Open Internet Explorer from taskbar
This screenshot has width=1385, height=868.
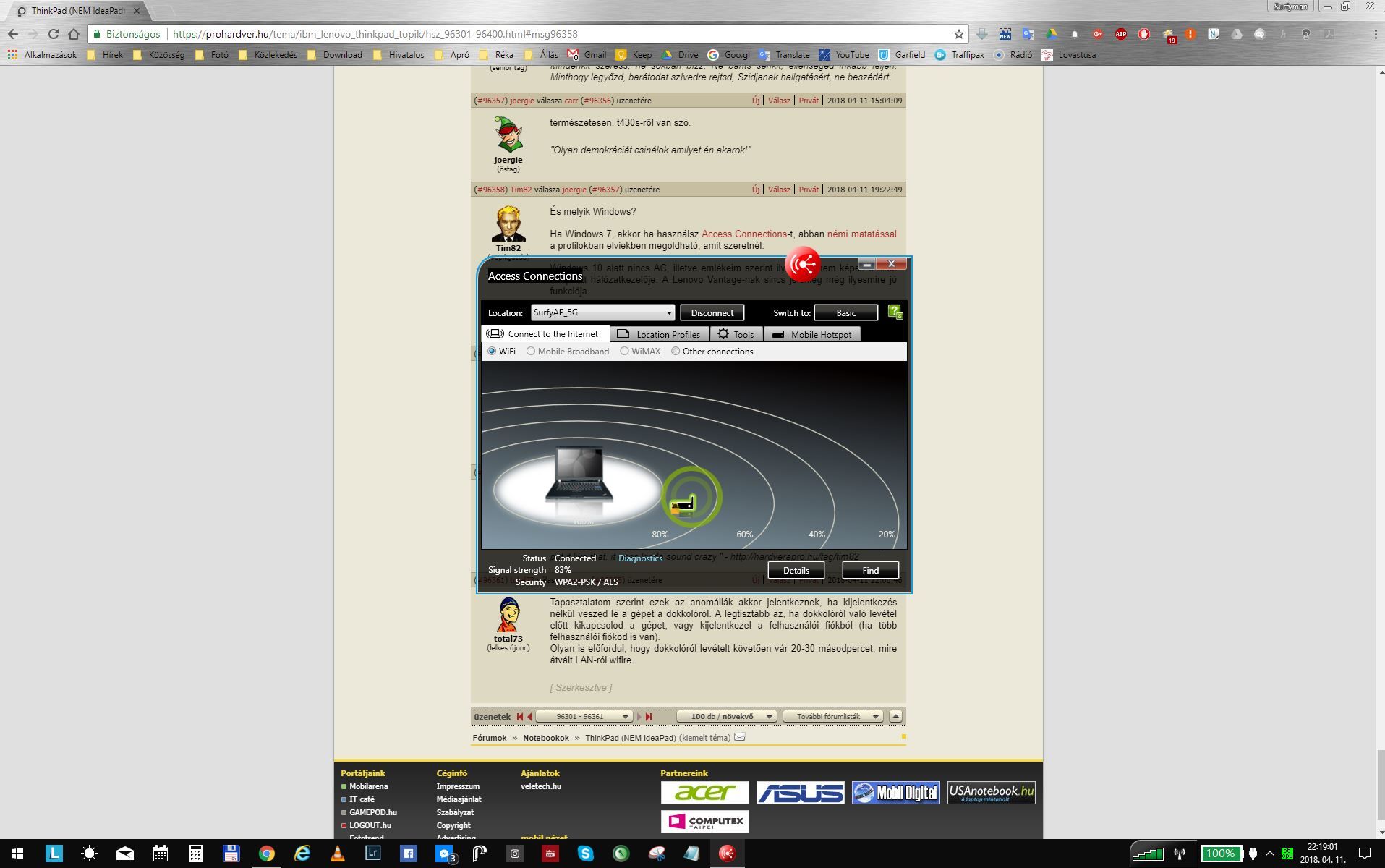pos(302,854)
